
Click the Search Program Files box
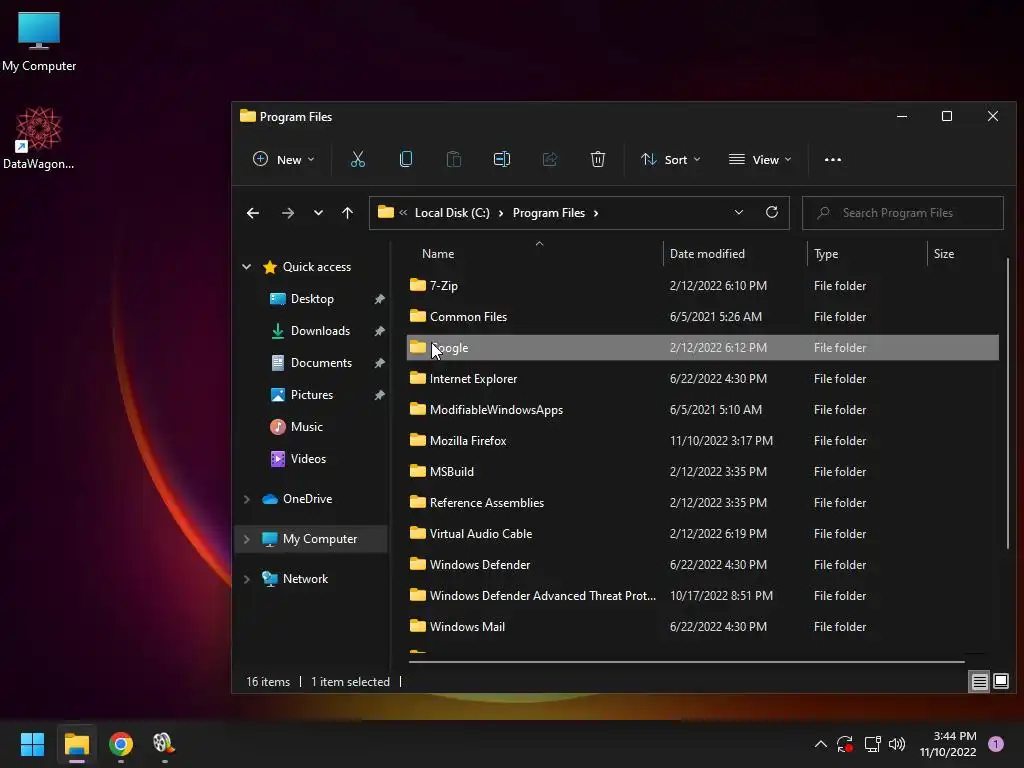(903, 213)
